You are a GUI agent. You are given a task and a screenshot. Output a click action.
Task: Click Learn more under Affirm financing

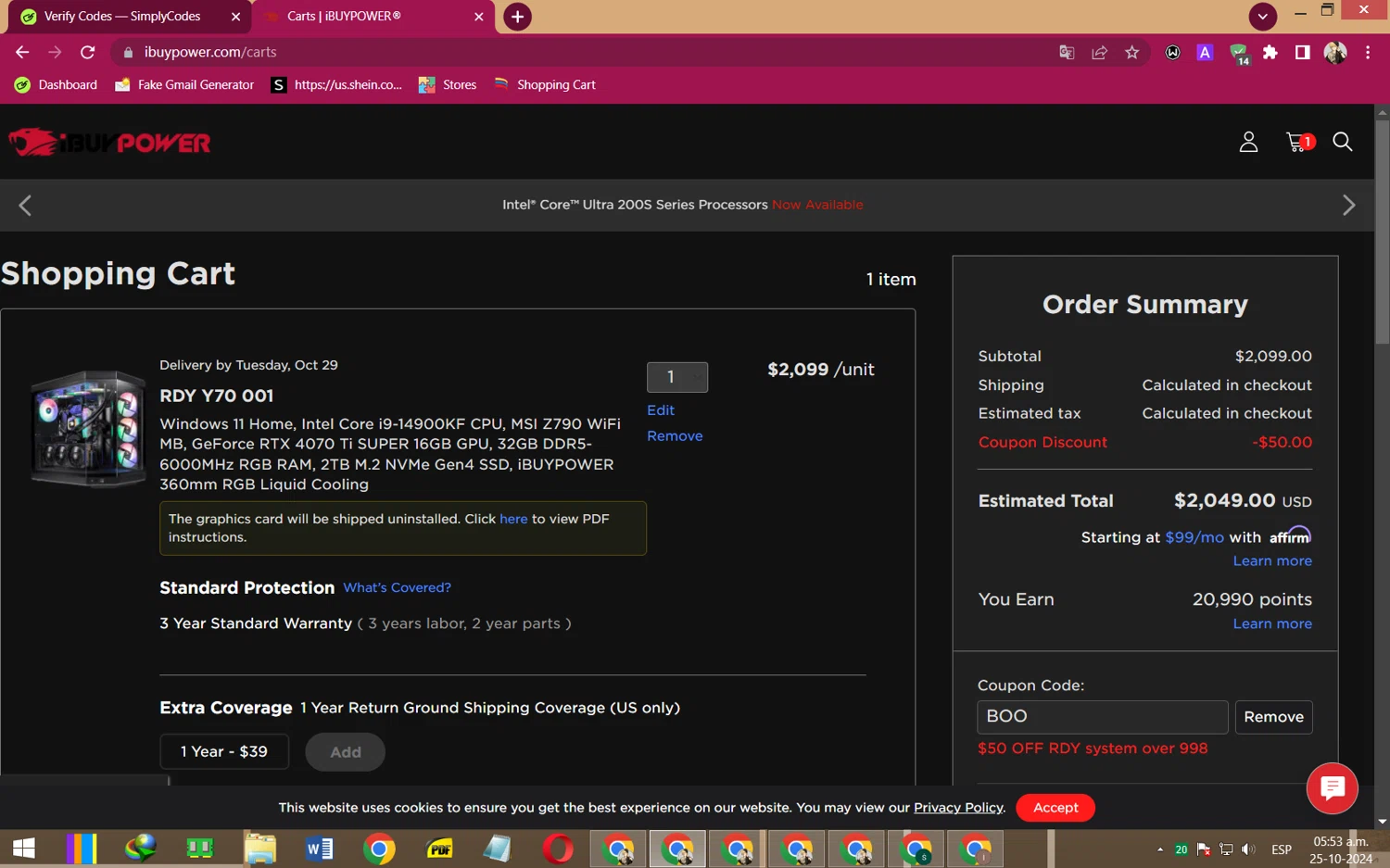tap(1272, 561)
